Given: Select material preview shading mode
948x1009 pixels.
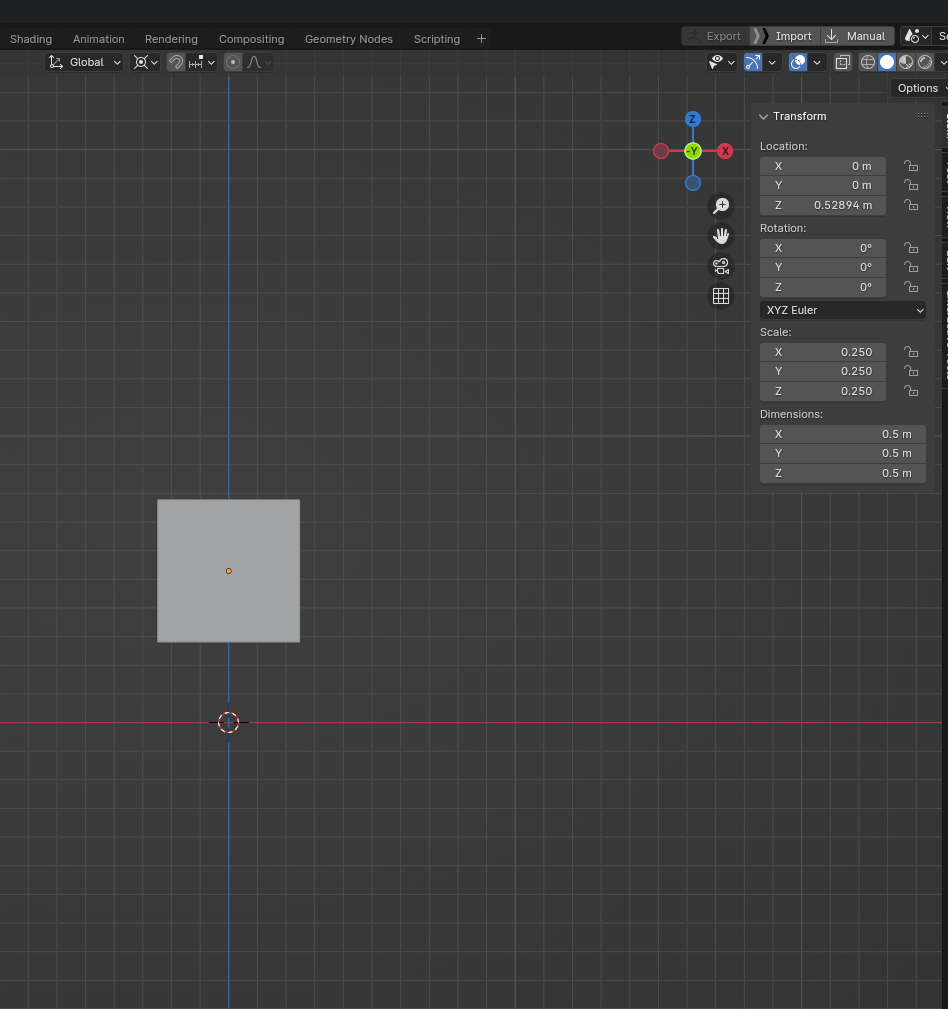Looking at the screenshot, I should pos(906,62).
